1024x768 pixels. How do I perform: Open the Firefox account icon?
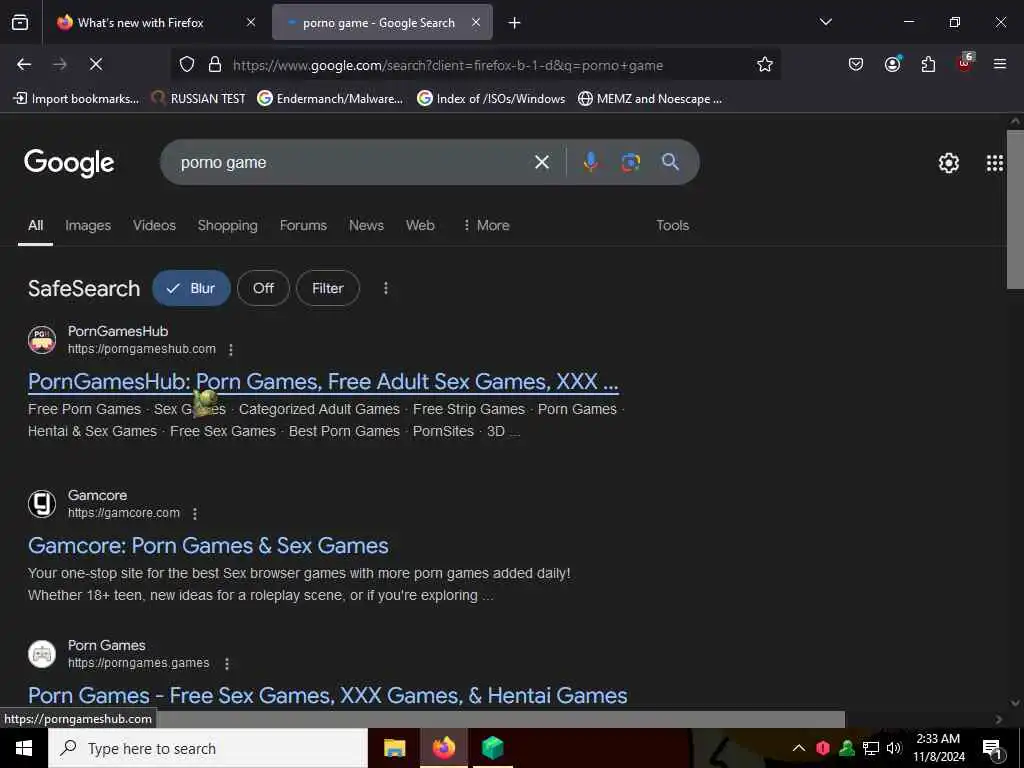point(892,64)
